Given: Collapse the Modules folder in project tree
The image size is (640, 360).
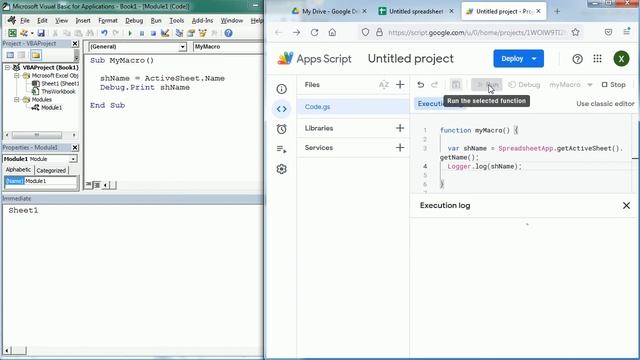Looking at the screenshot, I should point(17,100).
